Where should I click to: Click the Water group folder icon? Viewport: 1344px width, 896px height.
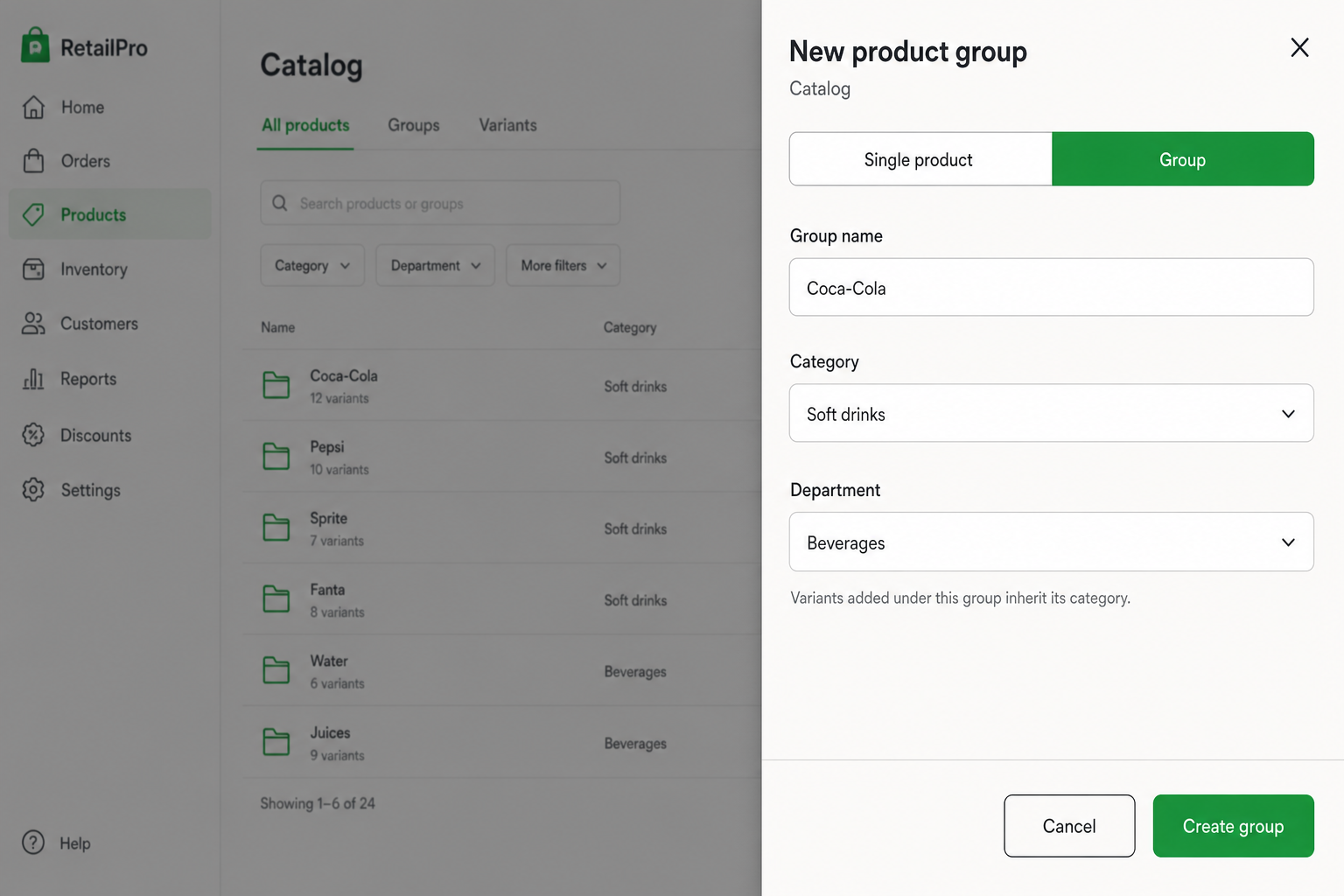[276, 670]
